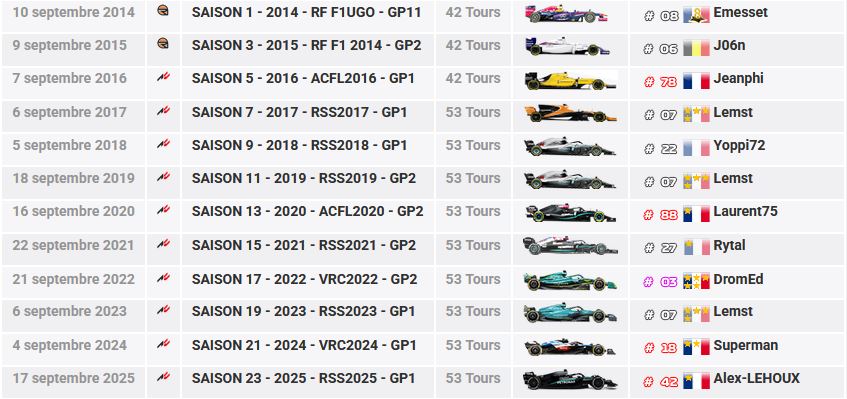Open SAISON 13 - 2020 - ACFL2020 - GP2
The image size is (847, 399).
point(307,212)
